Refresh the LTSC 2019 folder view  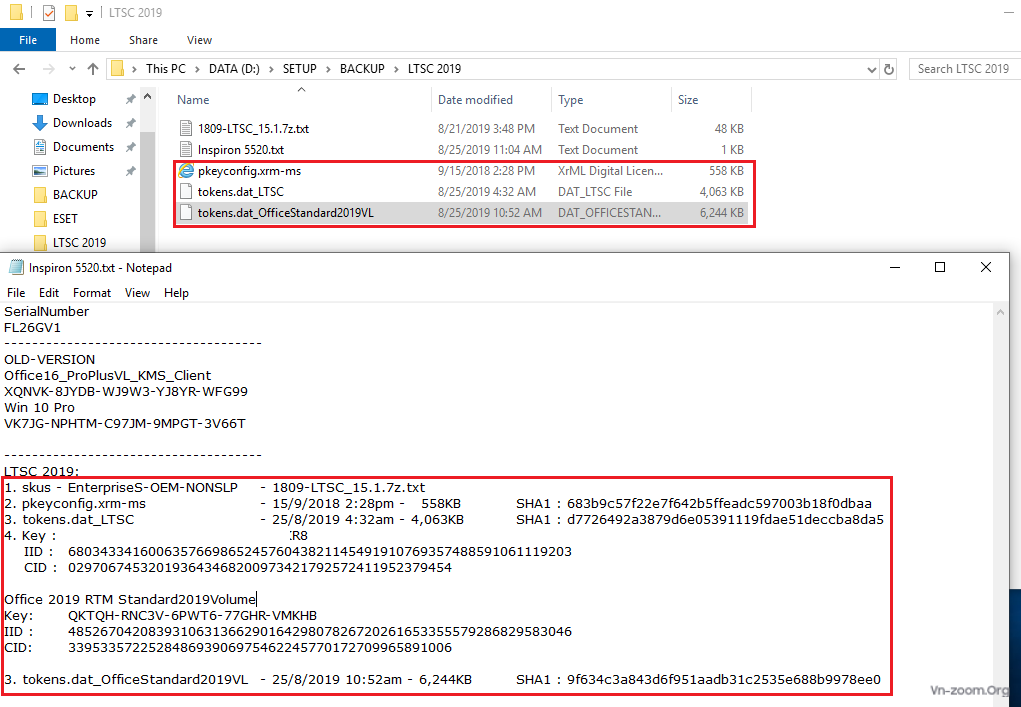click(x=889, y=69)
